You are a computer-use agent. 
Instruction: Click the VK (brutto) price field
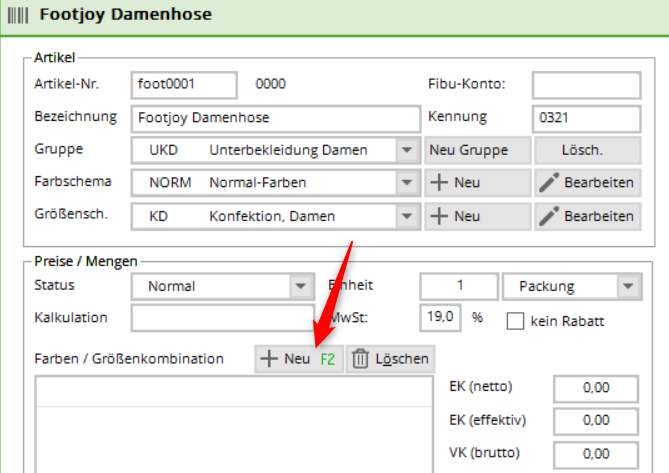pos(596,455)
